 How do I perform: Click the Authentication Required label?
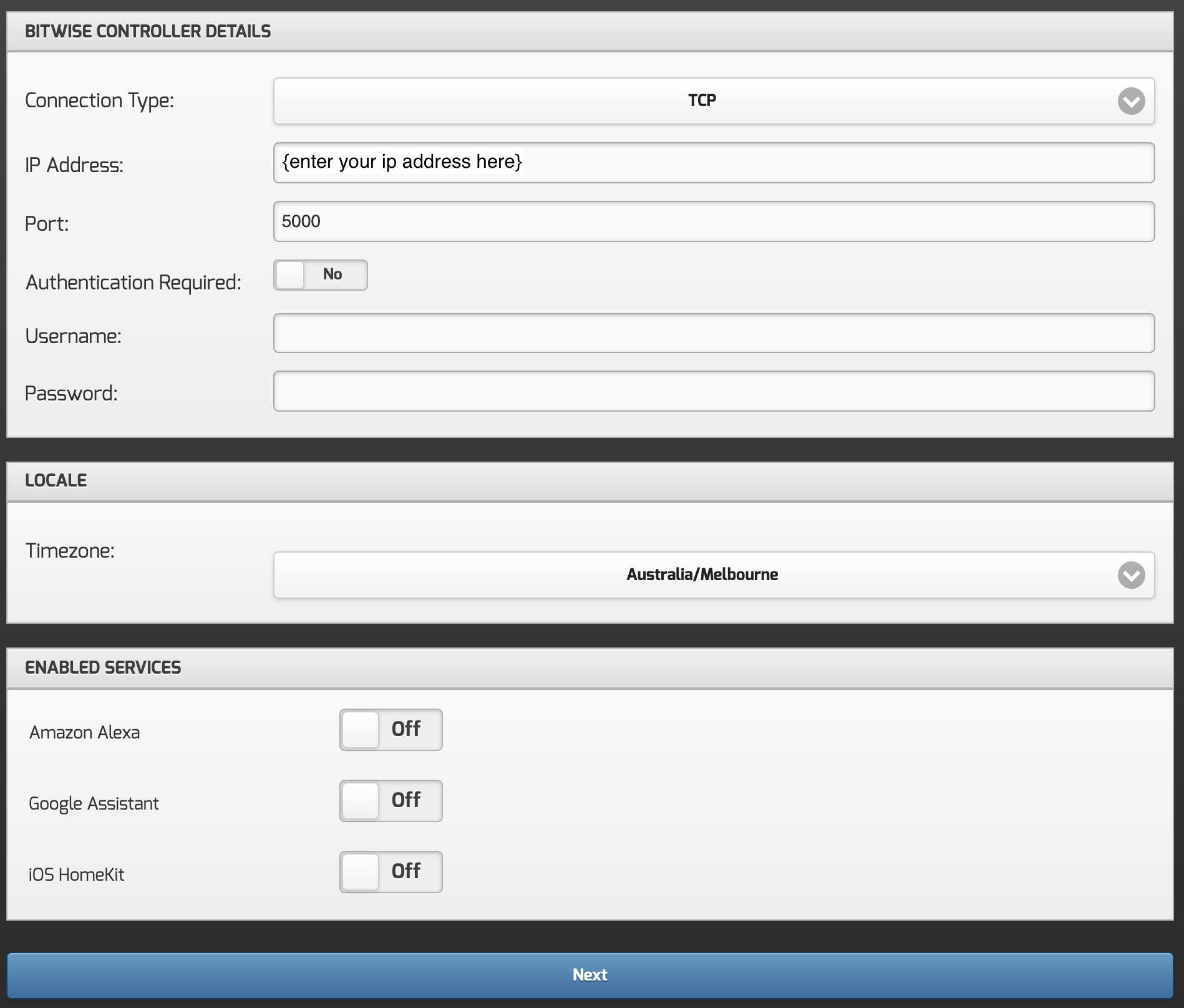point(133,283)
